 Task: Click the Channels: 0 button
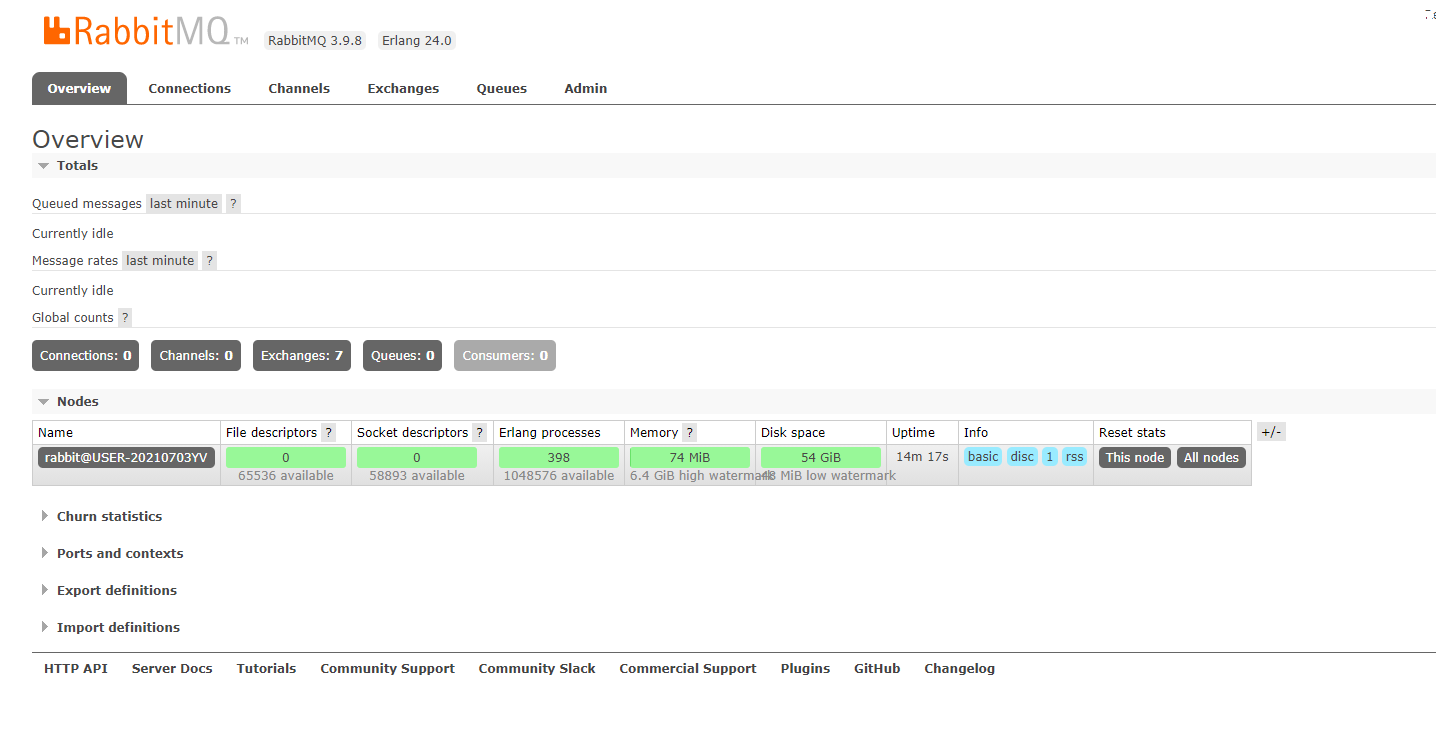[196, 356]
